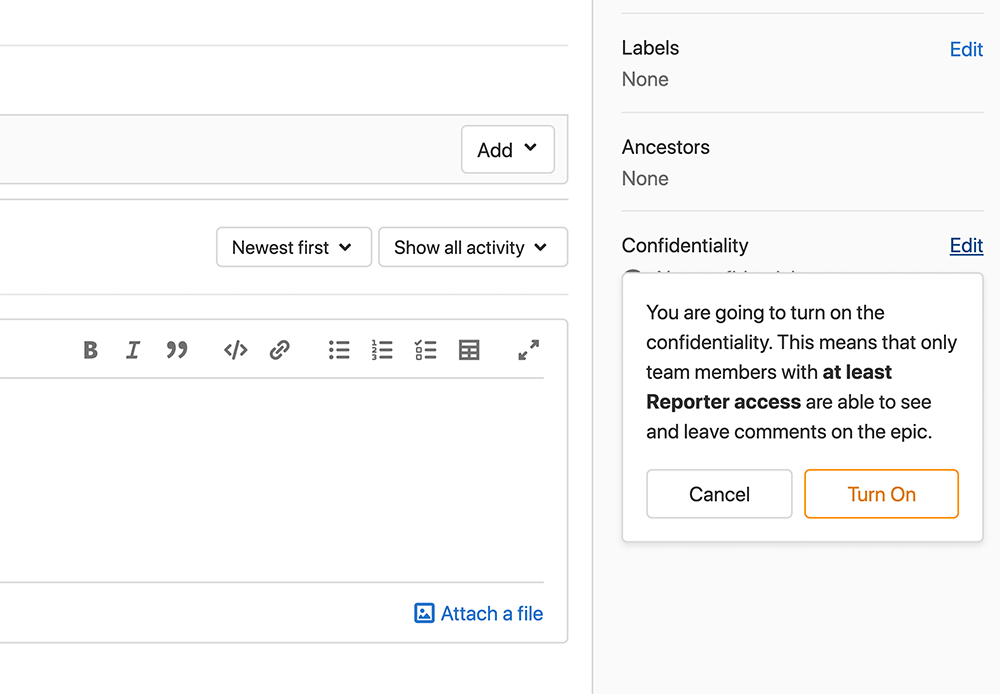Attach a file to the comment

click(x=478, y=613)
